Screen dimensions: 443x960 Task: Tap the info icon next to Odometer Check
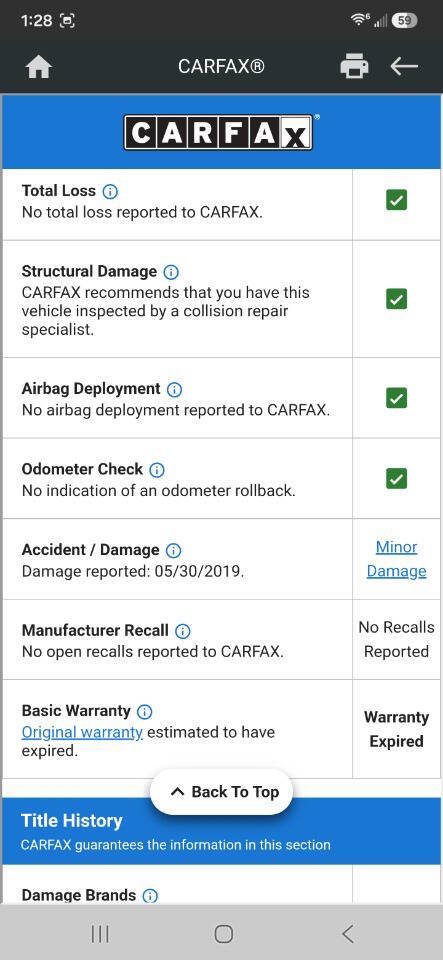pos(157,470)
